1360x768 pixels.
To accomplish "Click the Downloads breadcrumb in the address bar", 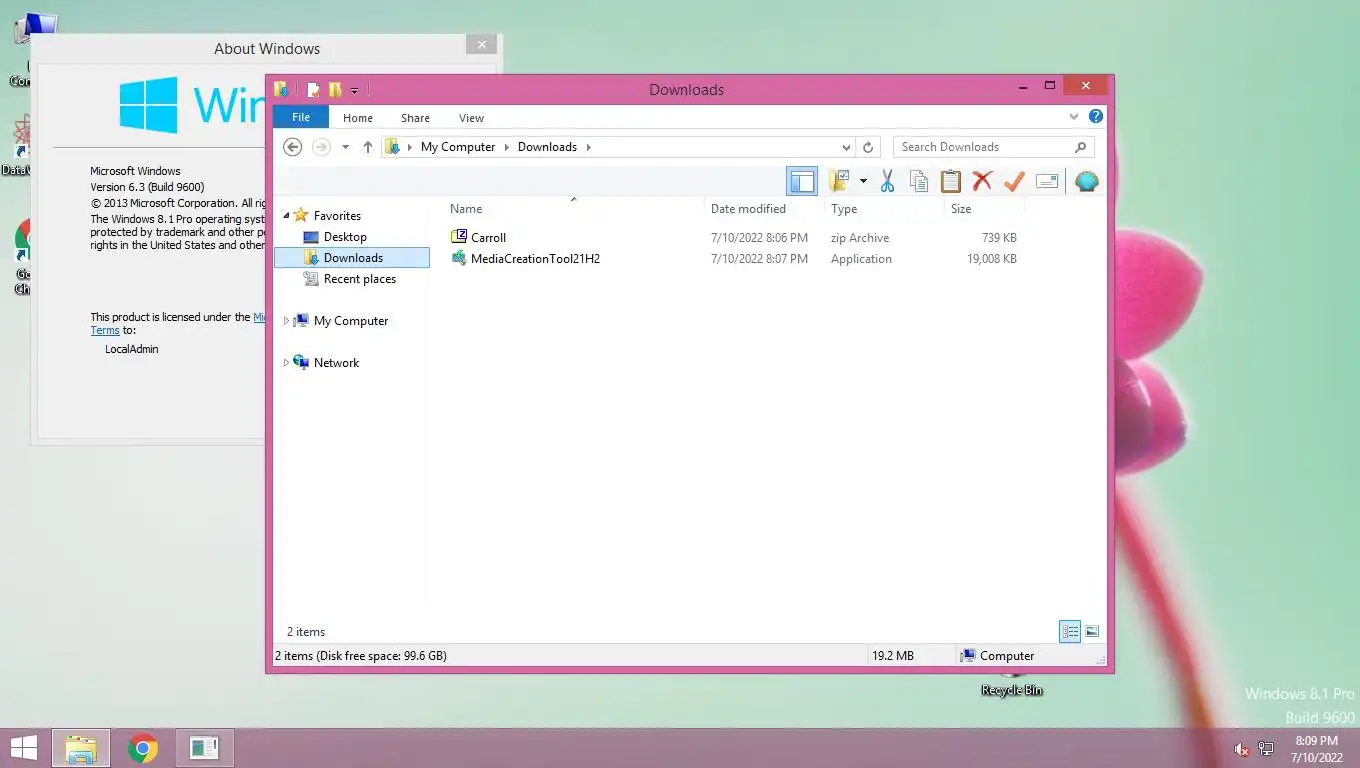I will coord(547,147).
